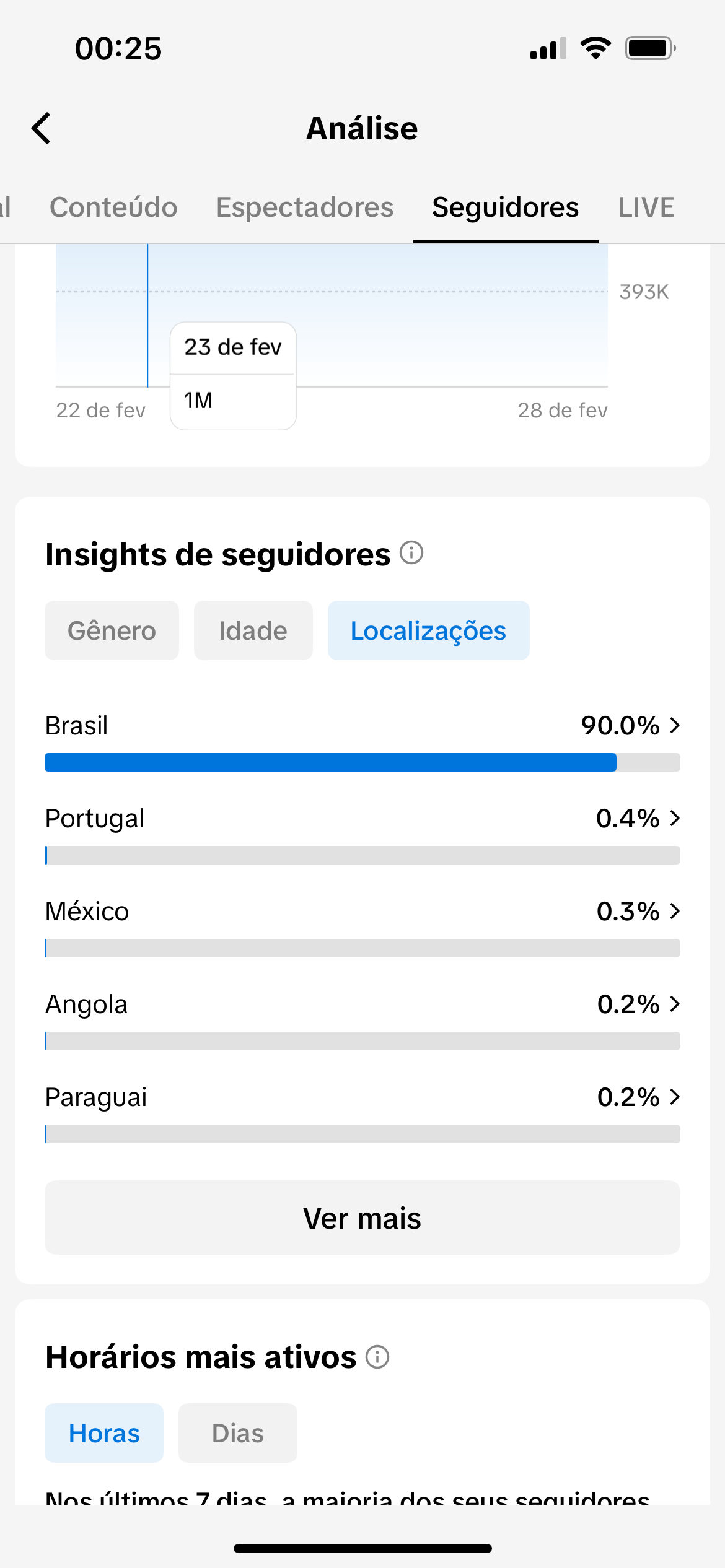Expand Portugal location details chevron
725x1568 pixels.
(x=675, y=818)
